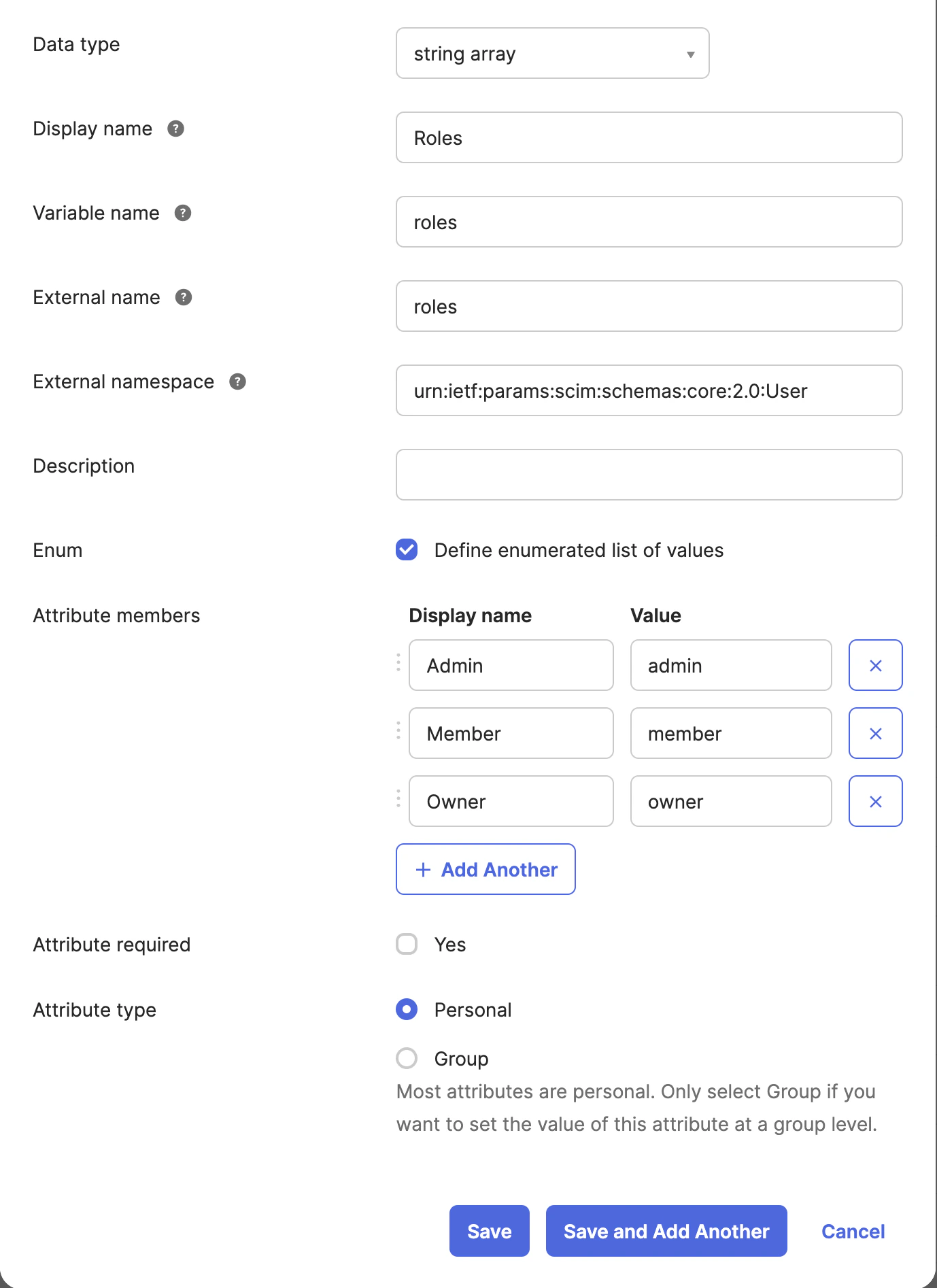Open the Display name help tooltip

(x=175, y=129)
